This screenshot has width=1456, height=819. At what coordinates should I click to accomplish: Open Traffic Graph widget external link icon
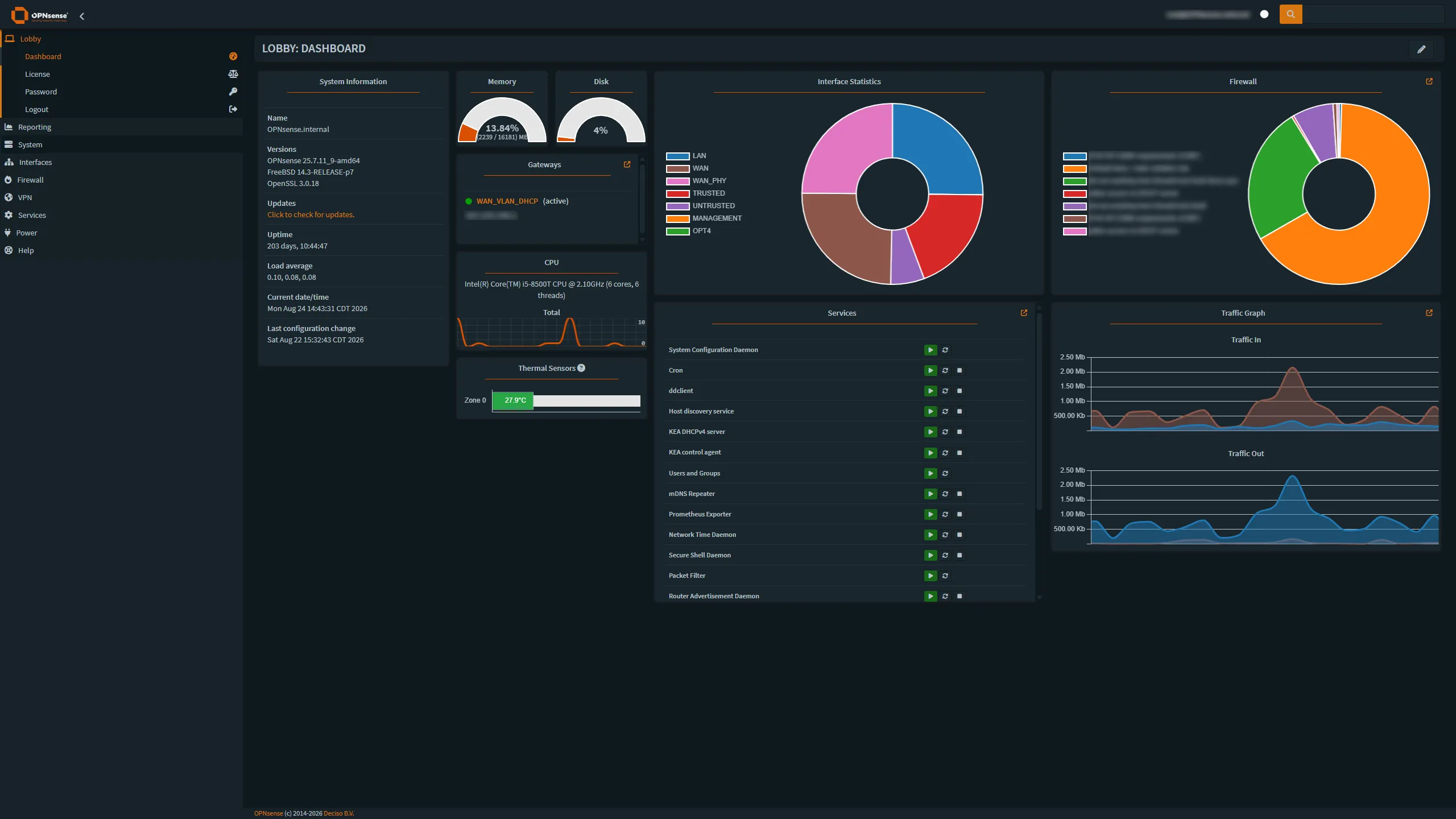(x=1429, y=313)
